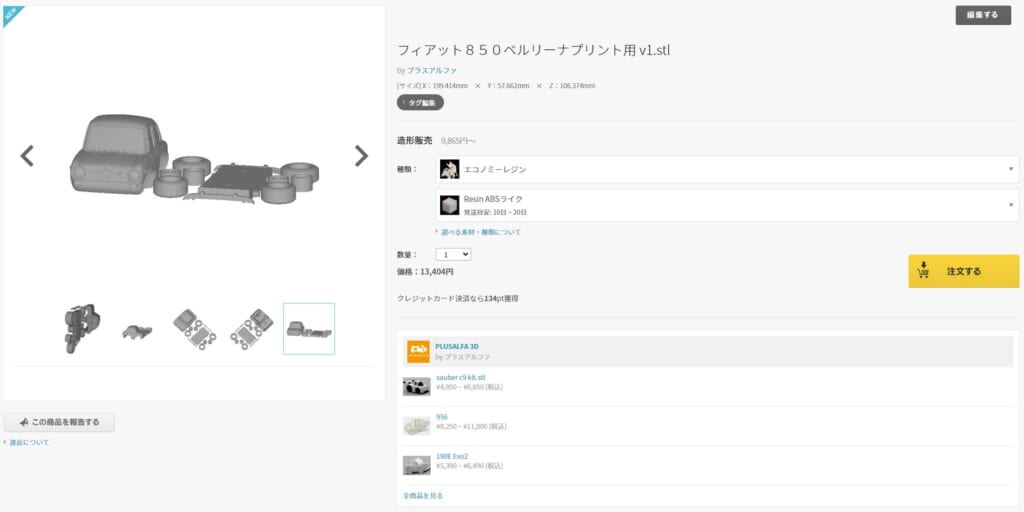This screenshot has width=1024, height=512.
Task: Click the 価格：13,404円 price text
Action: [425, 272]
